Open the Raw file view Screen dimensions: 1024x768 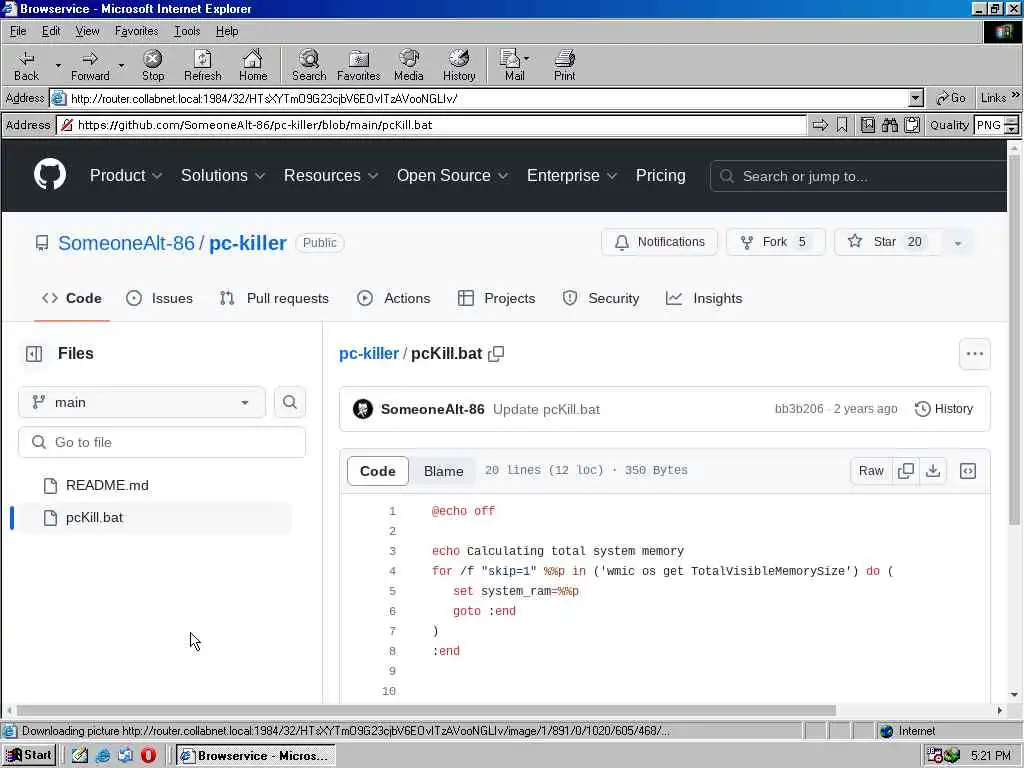click(871, 471)
